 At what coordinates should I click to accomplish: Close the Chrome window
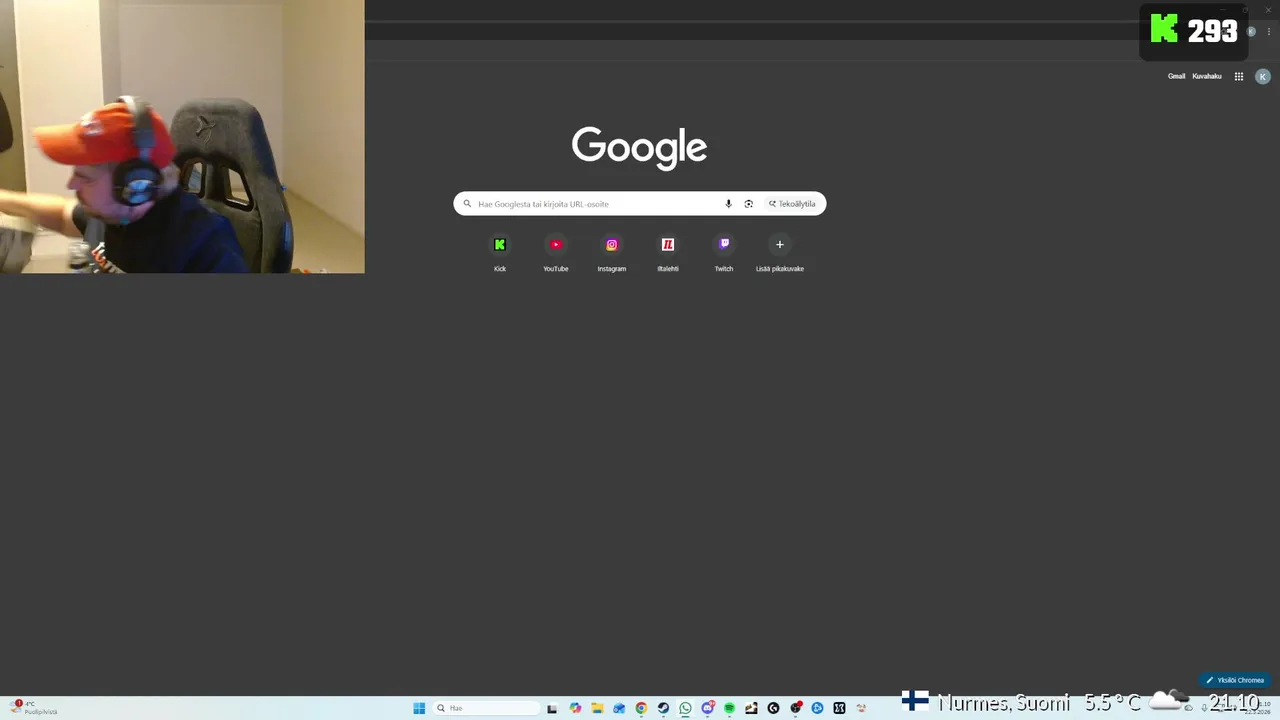[x=1268, y=9]
